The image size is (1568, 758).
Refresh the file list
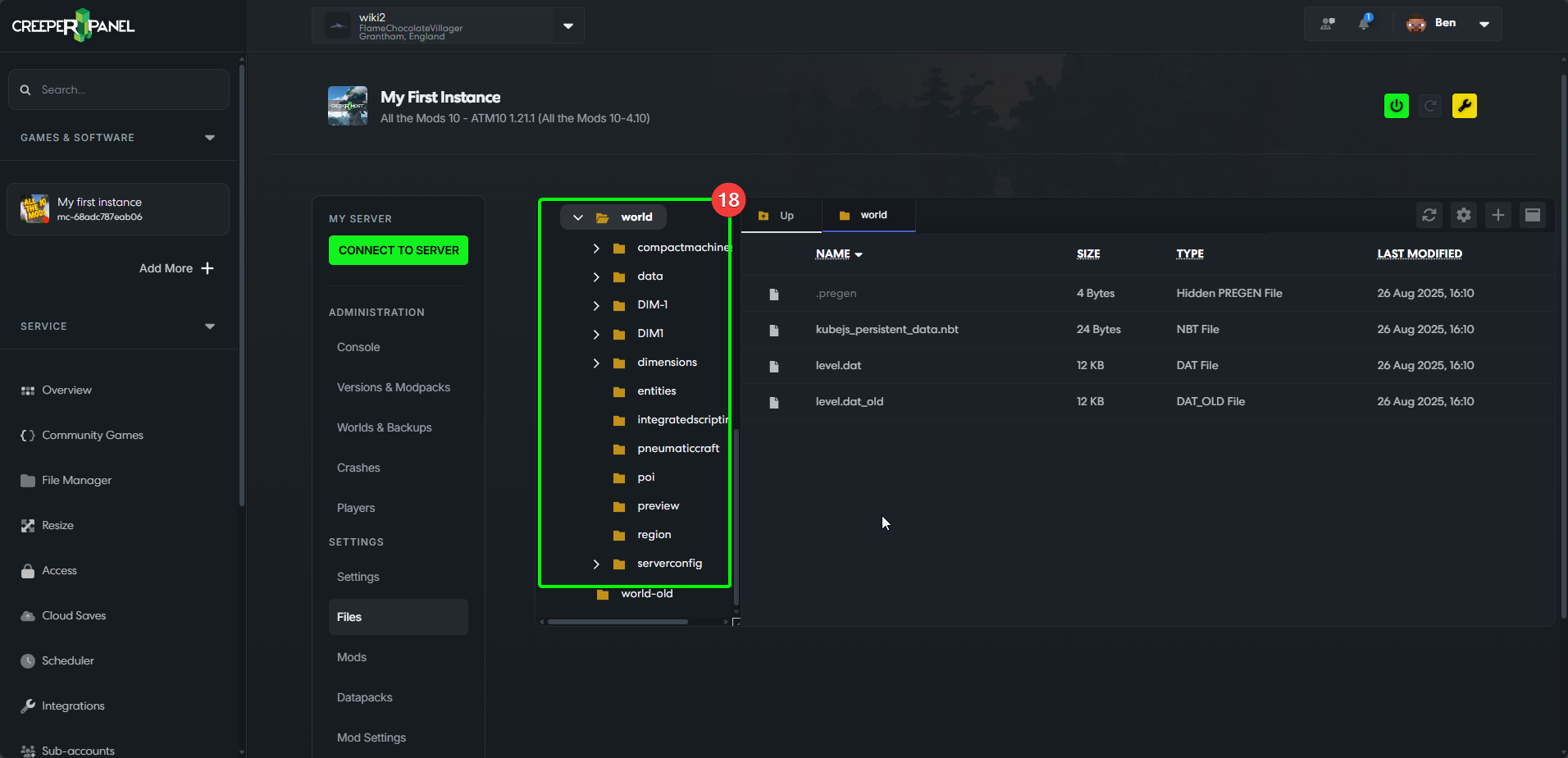click(1429, 215)
